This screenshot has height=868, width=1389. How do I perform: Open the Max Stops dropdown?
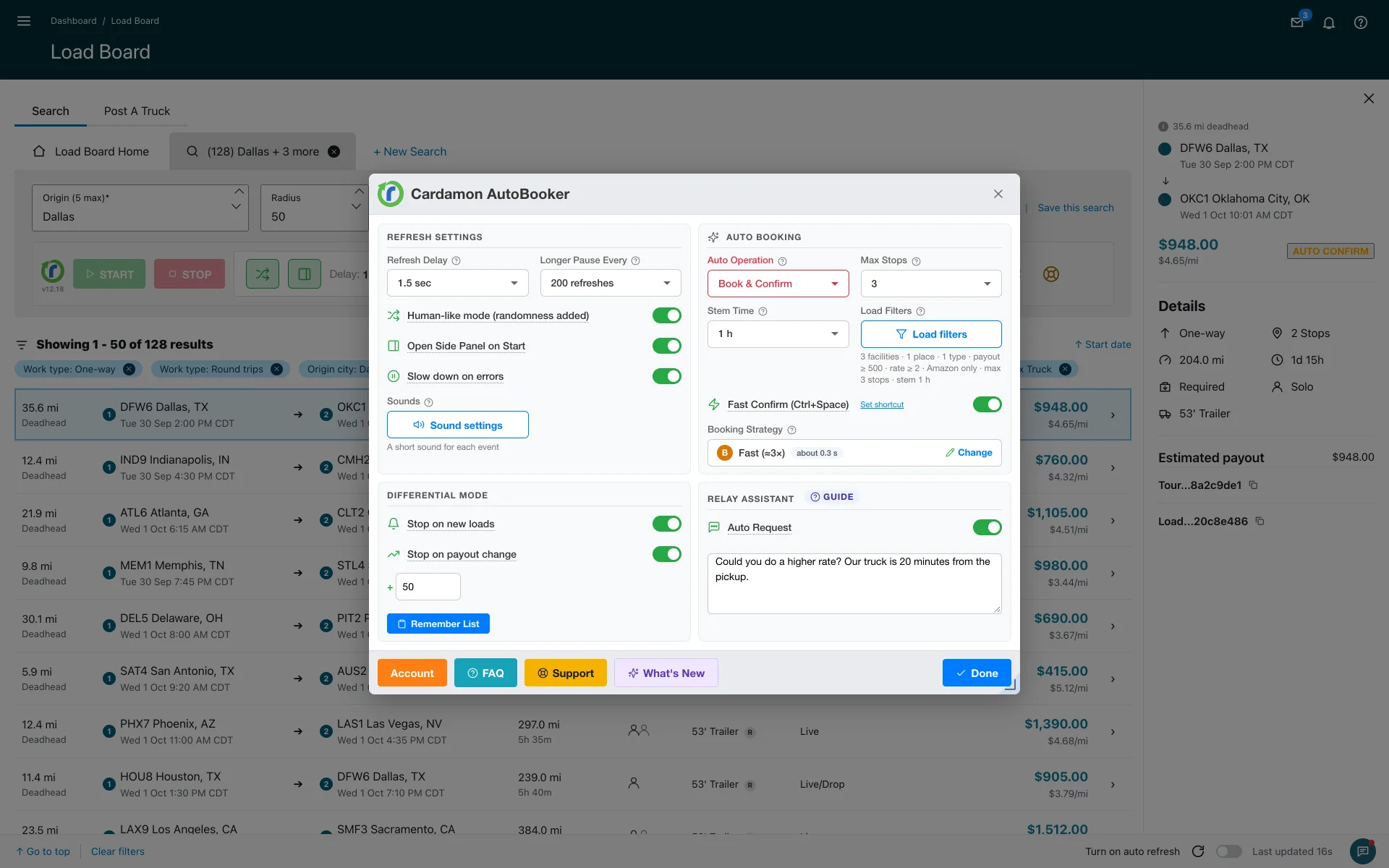point(931,284)
